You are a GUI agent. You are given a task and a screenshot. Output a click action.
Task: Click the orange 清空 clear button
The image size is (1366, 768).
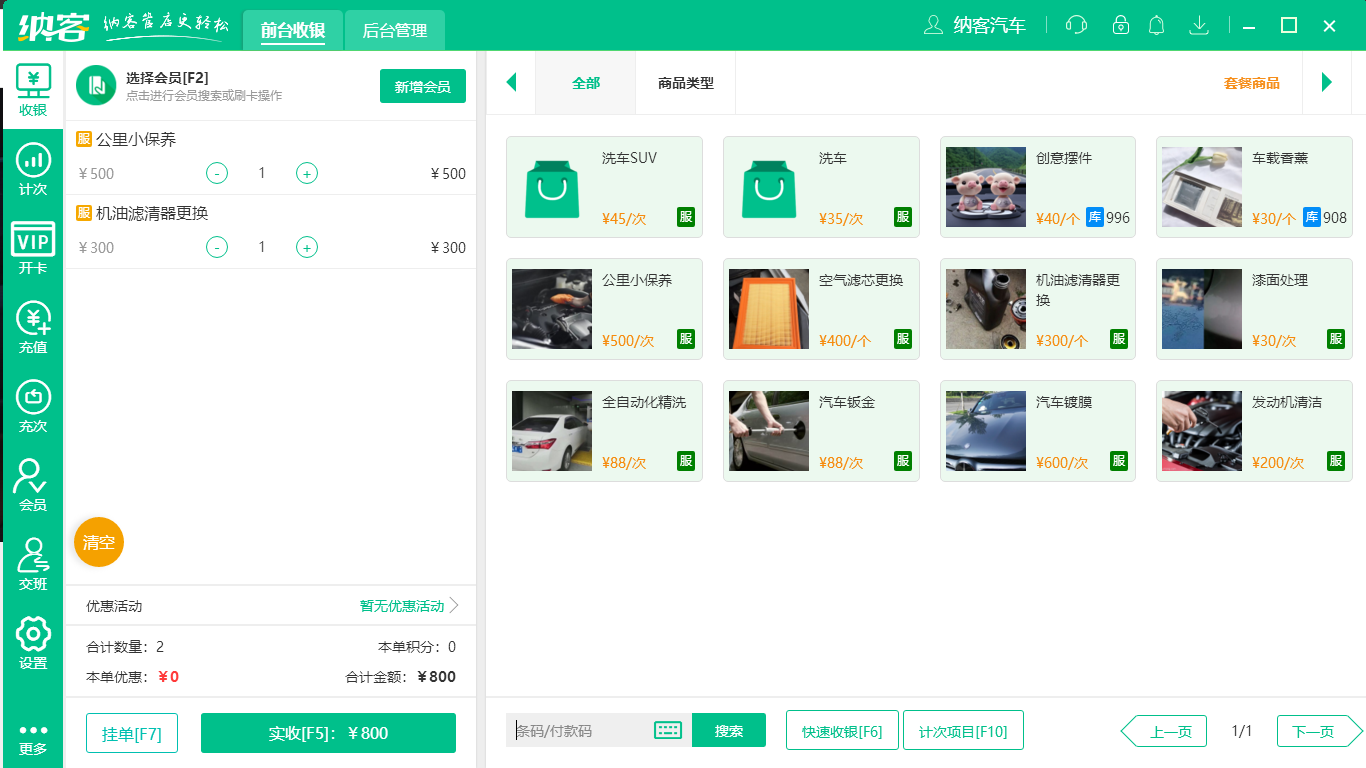coord(99,542)
